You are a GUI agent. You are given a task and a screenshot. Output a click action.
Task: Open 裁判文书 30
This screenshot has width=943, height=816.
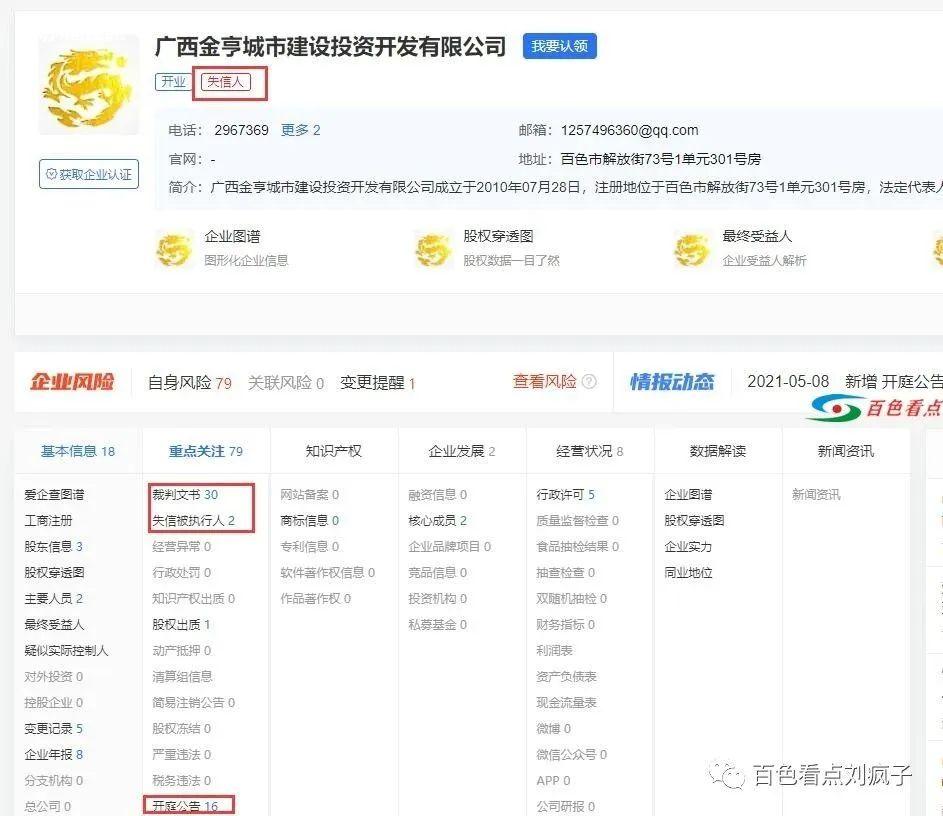(x=185, y=495)
